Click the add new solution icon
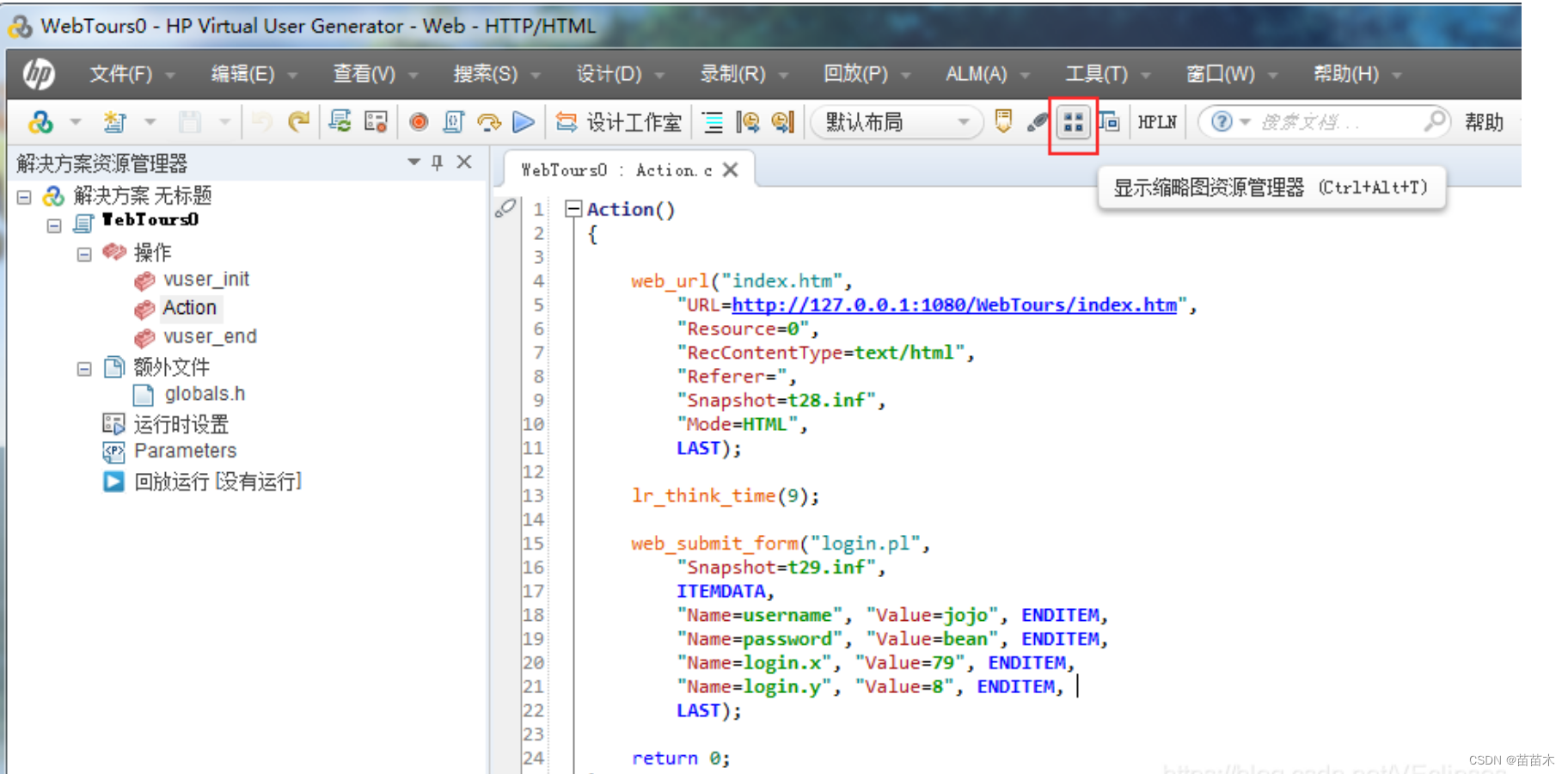The height and width of the screenshot is (774, 1568). click(40, 122)
